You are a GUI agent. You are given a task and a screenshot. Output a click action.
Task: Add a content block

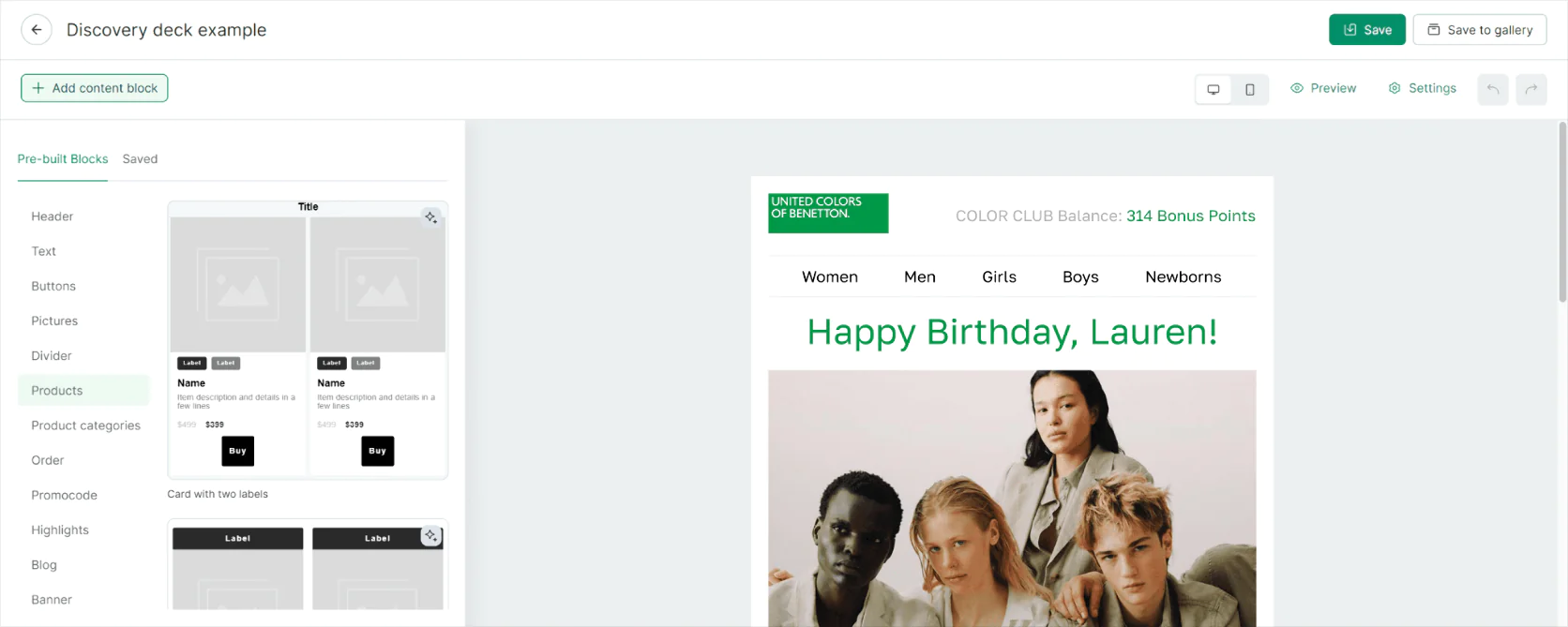pos(95,88)
